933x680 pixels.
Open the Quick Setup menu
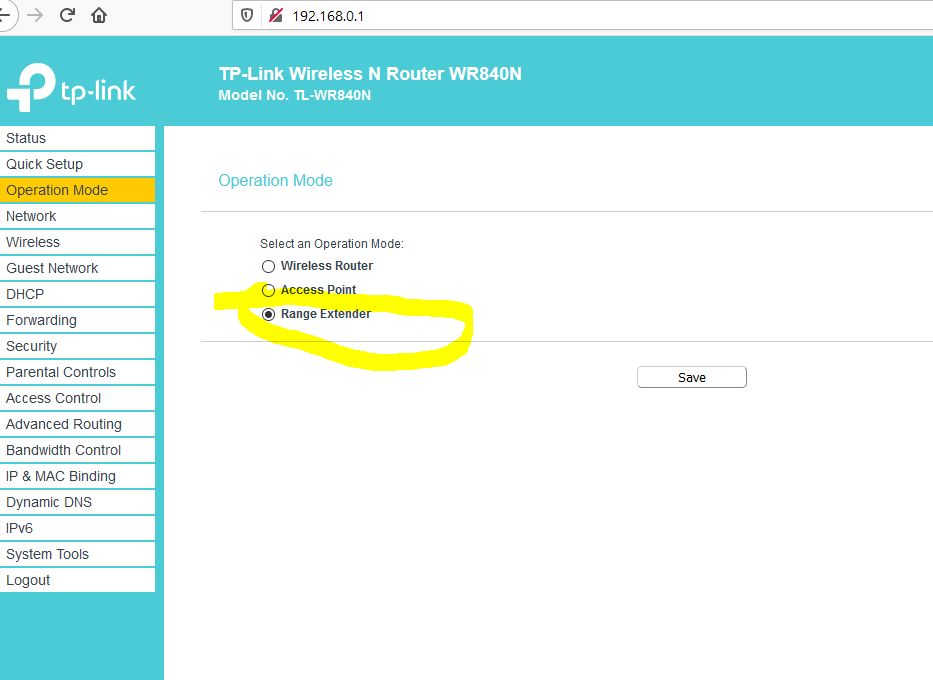click(x=77, y=164)
